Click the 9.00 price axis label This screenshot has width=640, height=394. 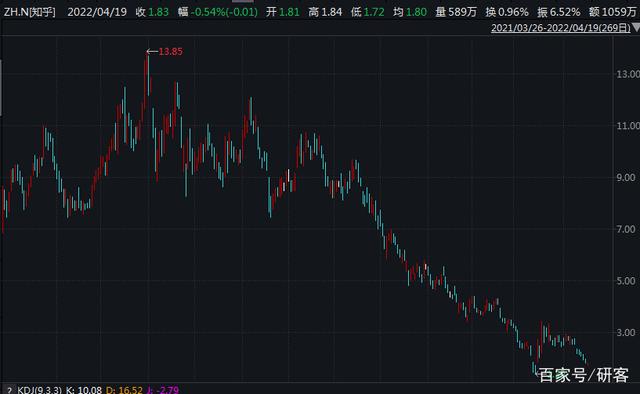point(626,178)
